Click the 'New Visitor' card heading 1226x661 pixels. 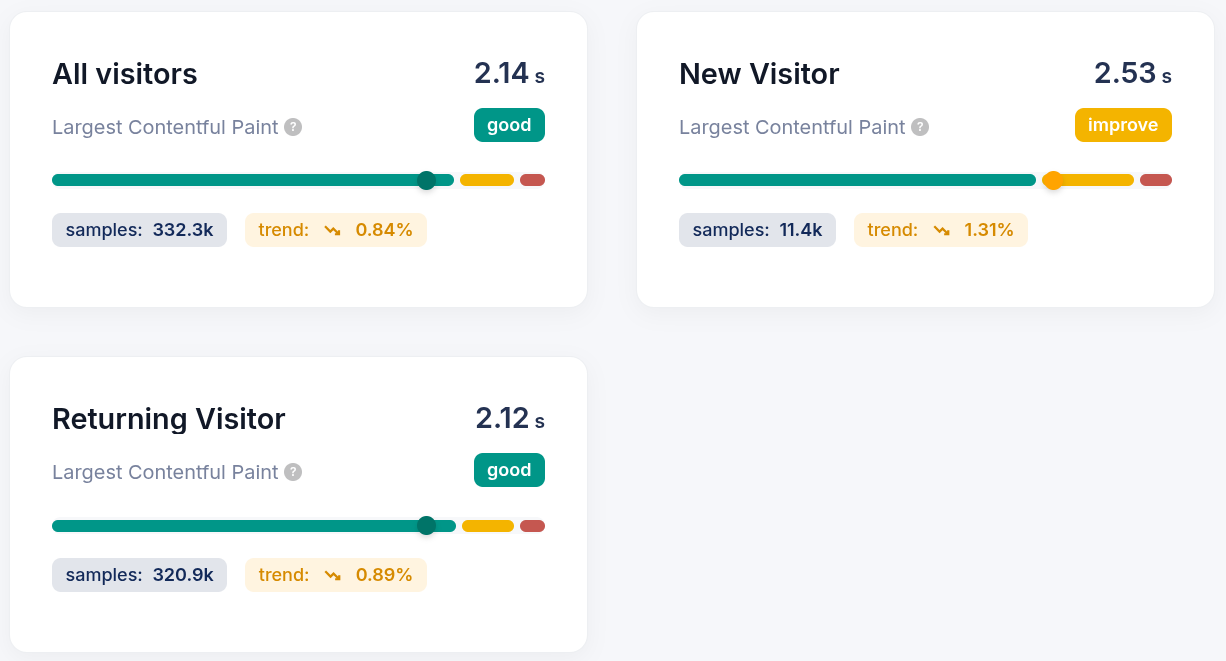(x=759, y=74)
